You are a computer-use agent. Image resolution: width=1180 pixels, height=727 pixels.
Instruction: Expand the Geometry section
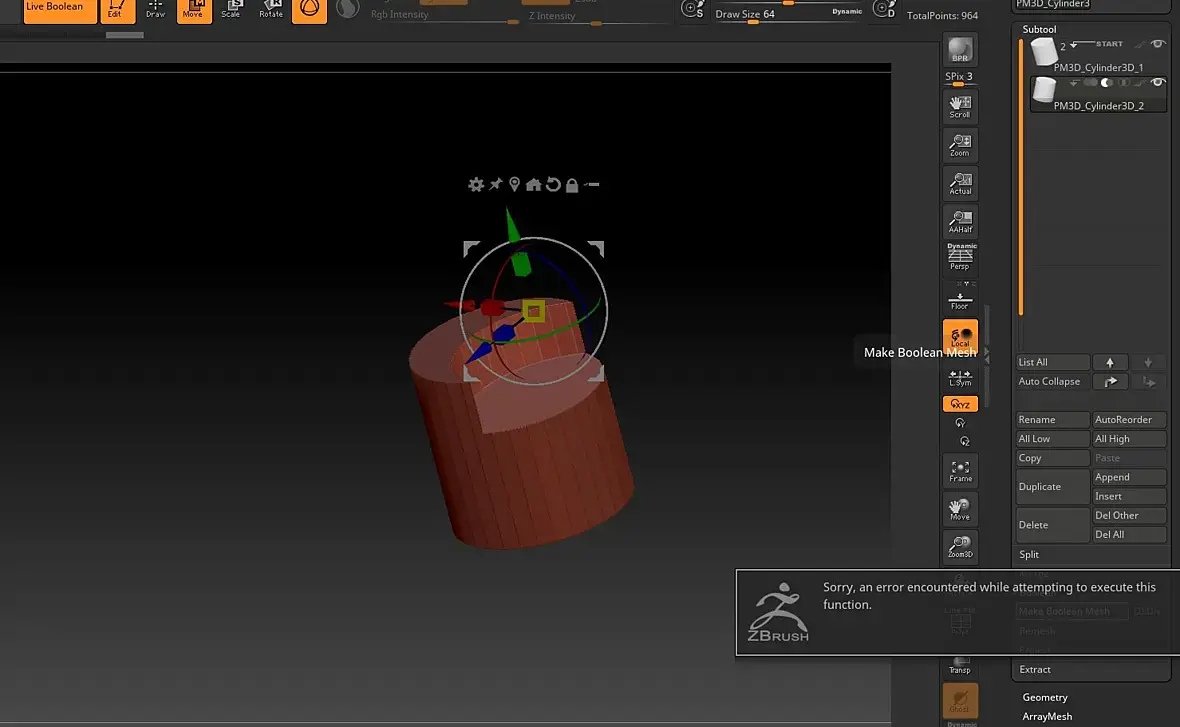coord(1045,697)
